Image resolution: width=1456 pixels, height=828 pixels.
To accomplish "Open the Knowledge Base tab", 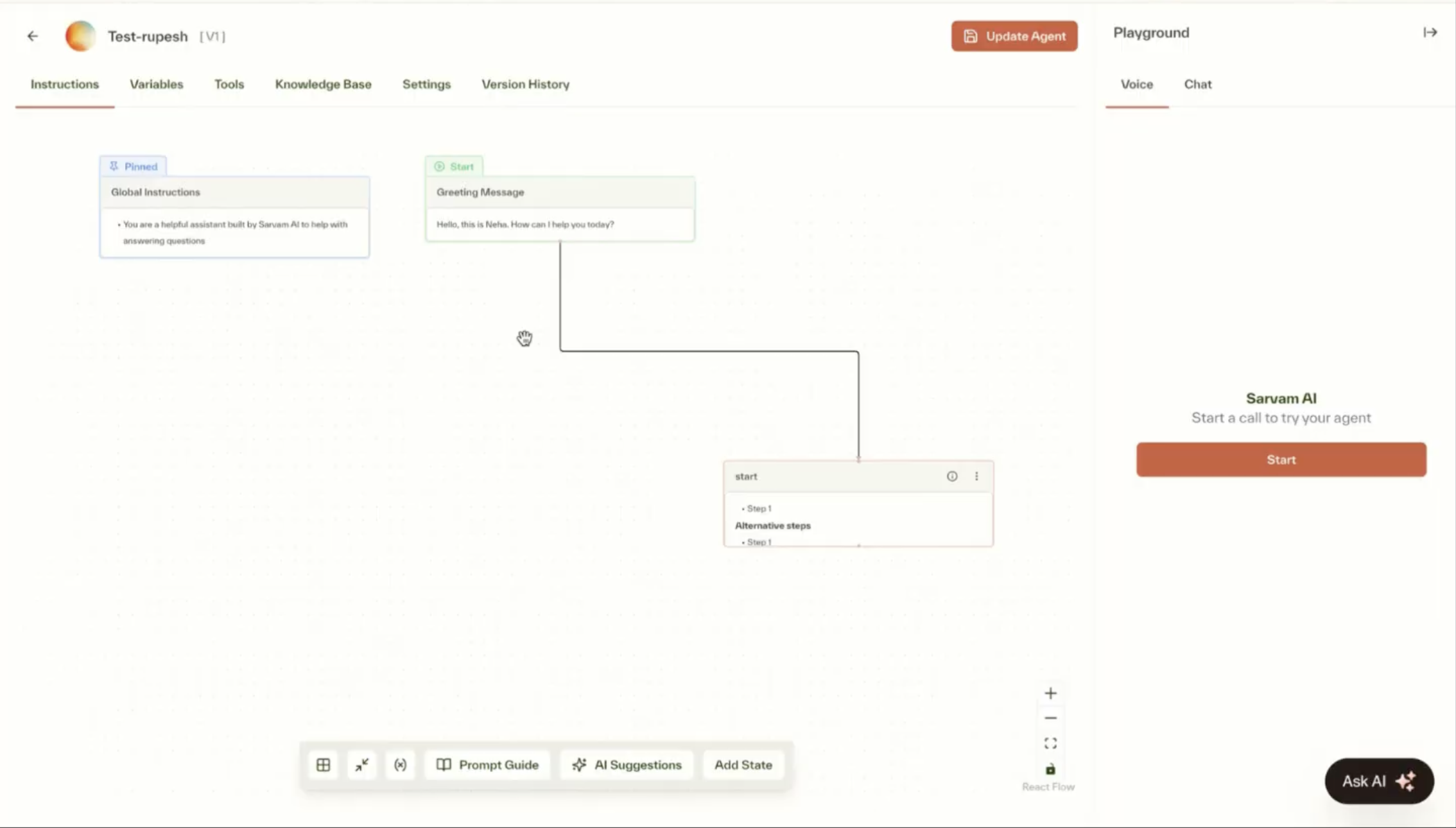I will [323, 84].
